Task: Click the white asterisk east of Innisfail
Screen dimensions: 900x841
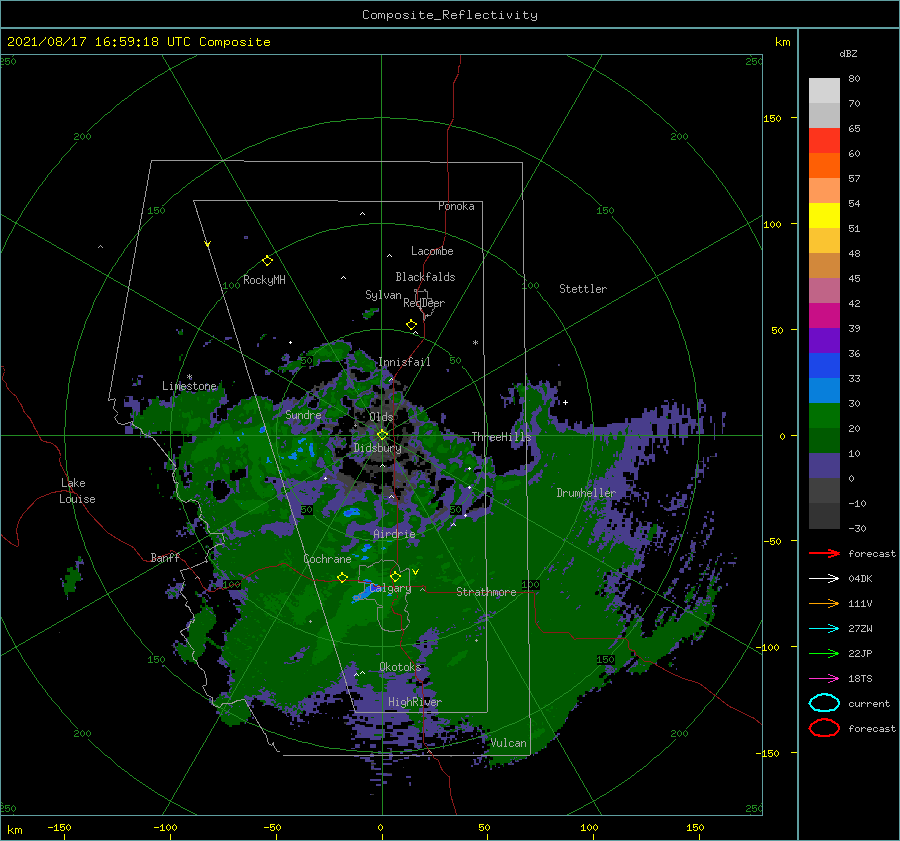Action: tap(475, 343)
